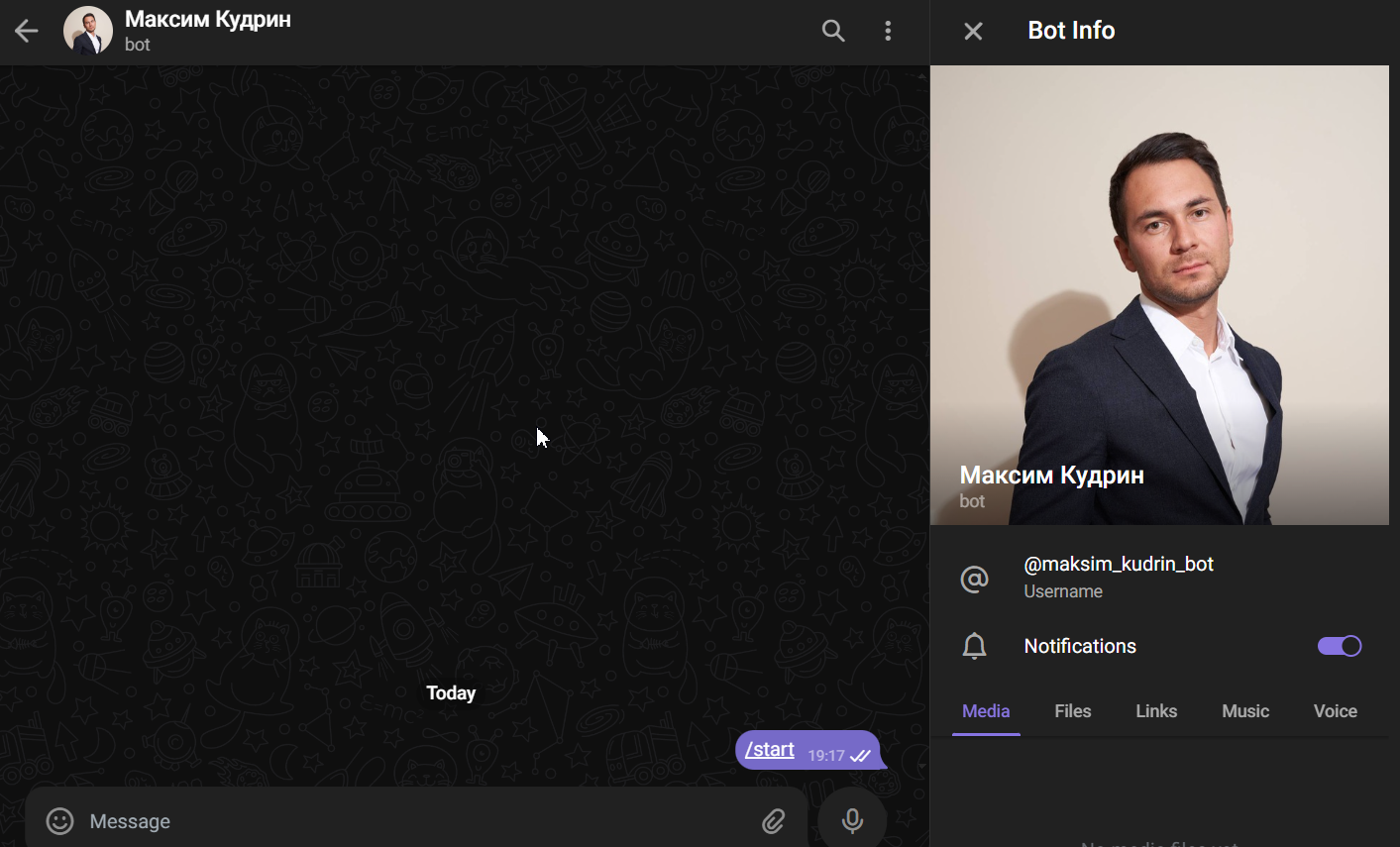Image resolution: width=1400 pixels, height=847 pixels.
Task: Click the paperclip attach file icon
Action: pyautogui.click(x=773, y=820)
